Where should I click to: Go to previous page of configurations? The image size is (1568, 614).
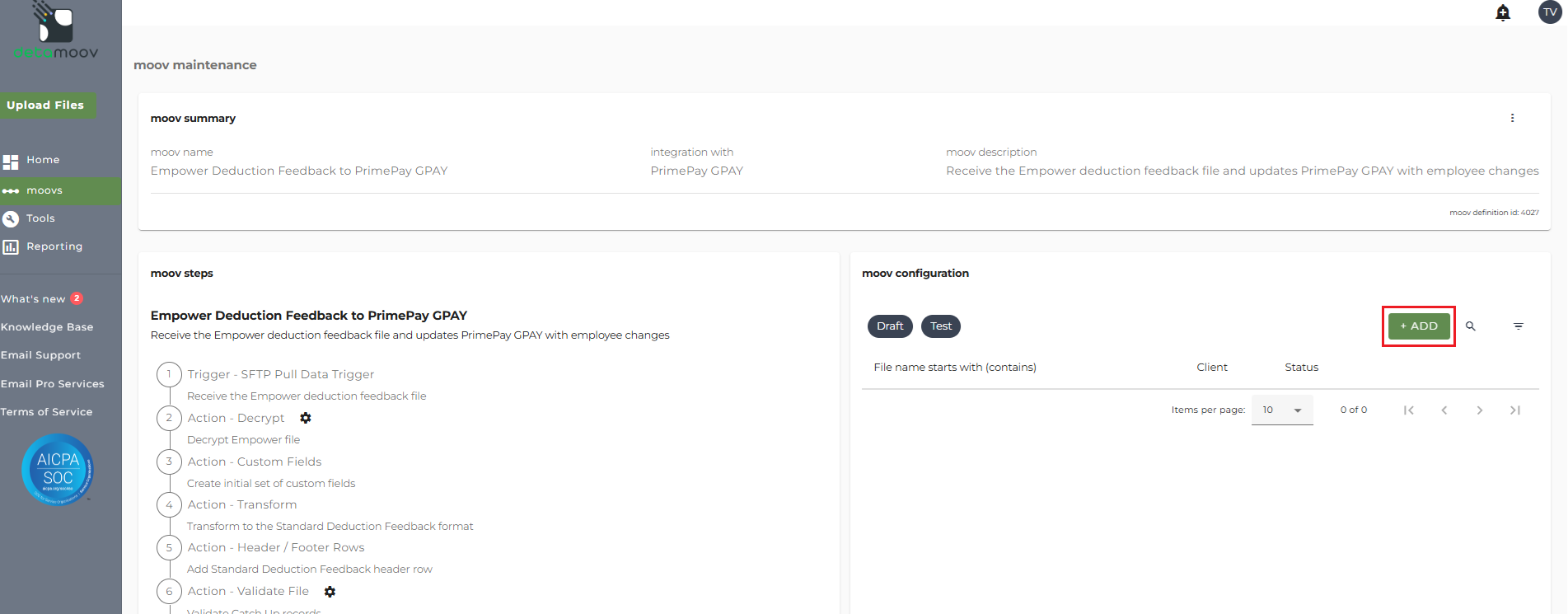point(1444,410)
